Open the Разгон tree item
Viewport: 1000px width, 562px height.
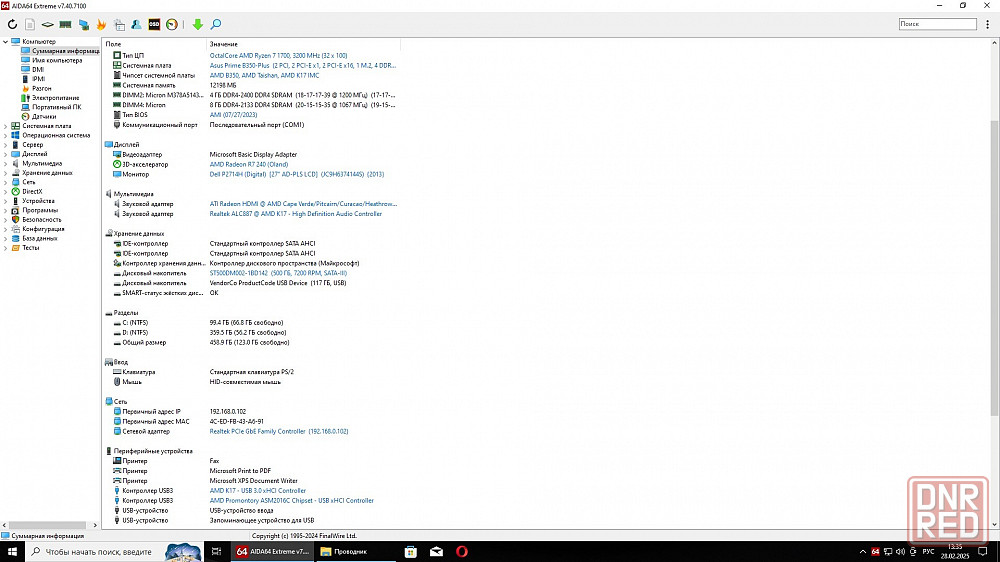pyautogui.click(x=41, y=89)
